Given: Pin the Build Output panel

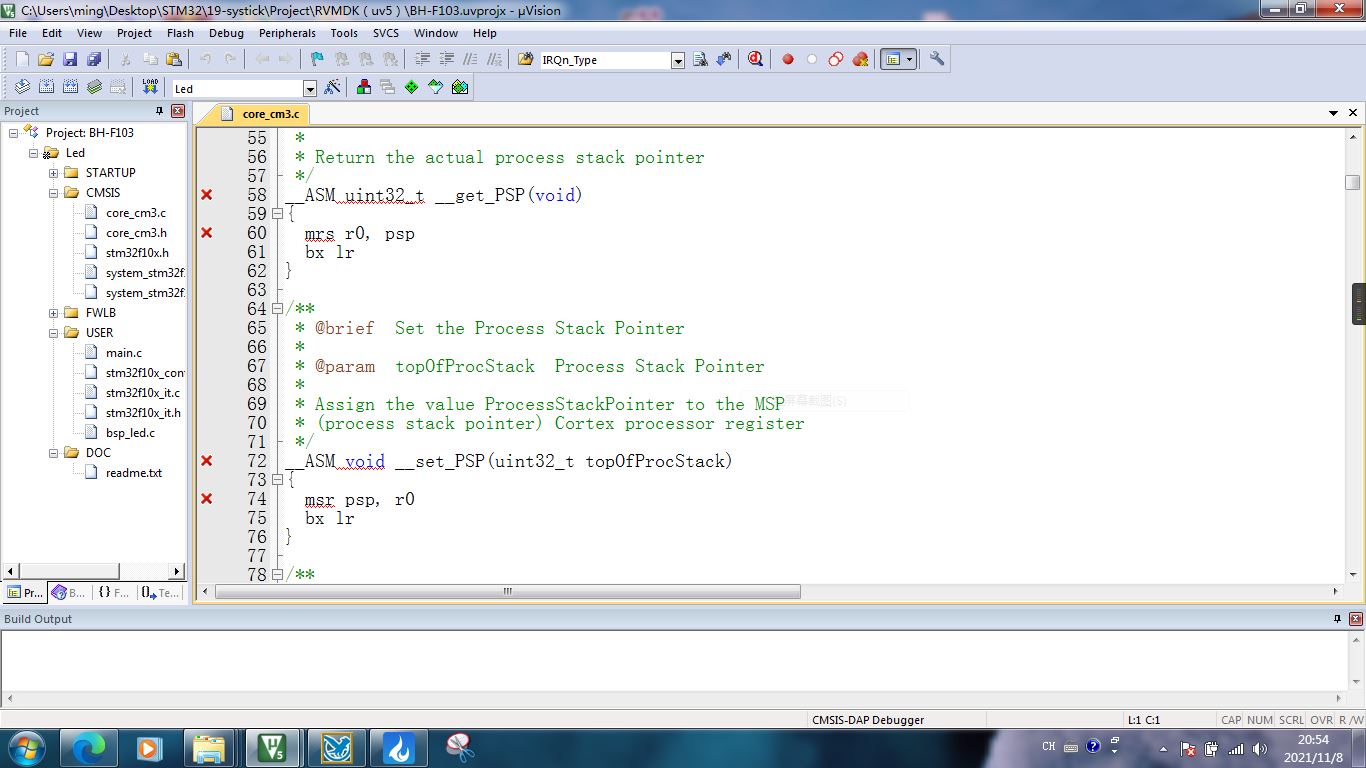Looking at the screenshot, I should pos(1337,619).
